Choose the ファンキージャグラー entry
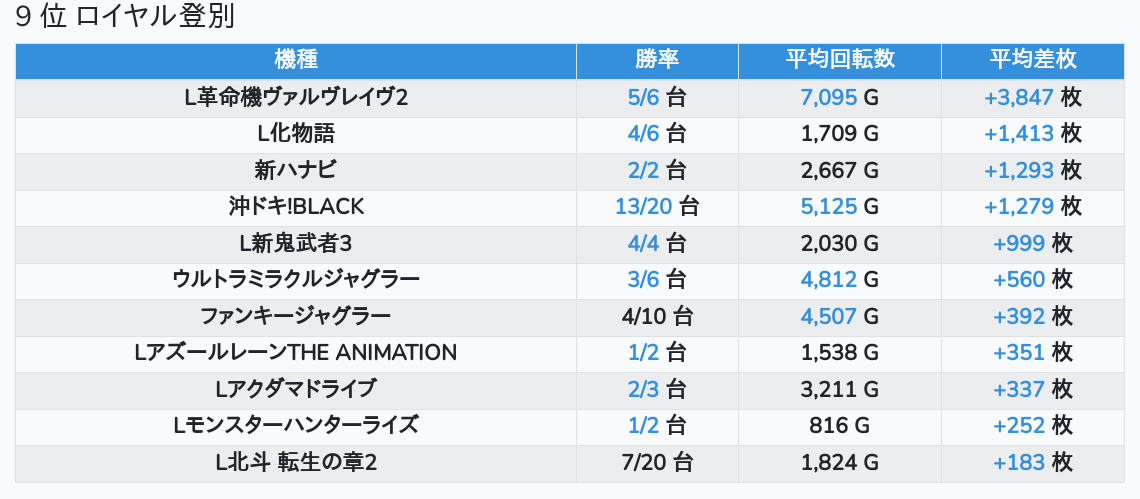Image resolution: width=1140 pixels, height=499 pixels. point(296,316)
